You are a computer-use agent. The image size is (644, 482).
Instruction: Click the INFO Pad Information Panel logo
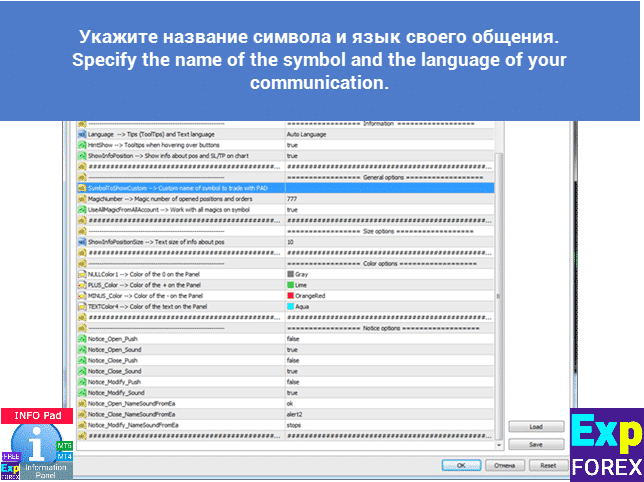point(36,444)
